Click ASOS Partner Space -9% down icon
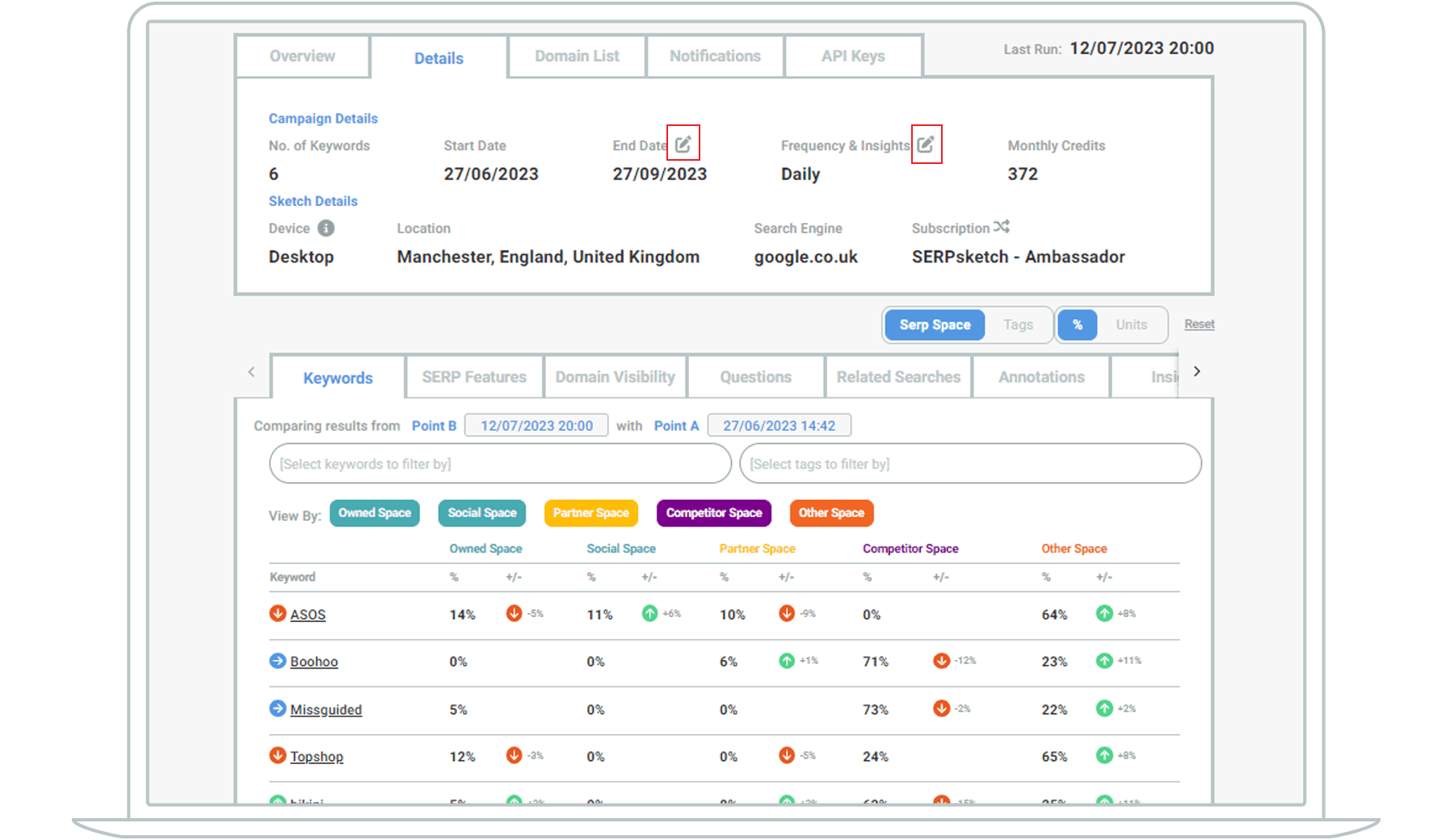The image size is (1454, 840). pos(787,613)
